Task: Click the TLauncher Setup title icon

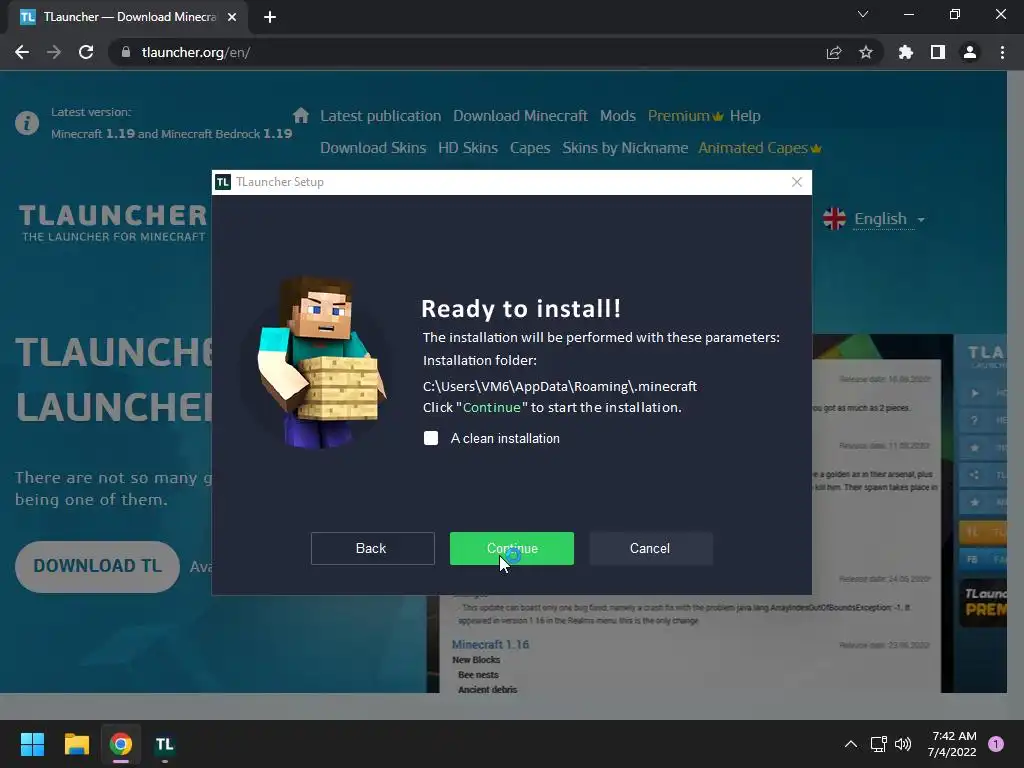Action: pos(223,182)
